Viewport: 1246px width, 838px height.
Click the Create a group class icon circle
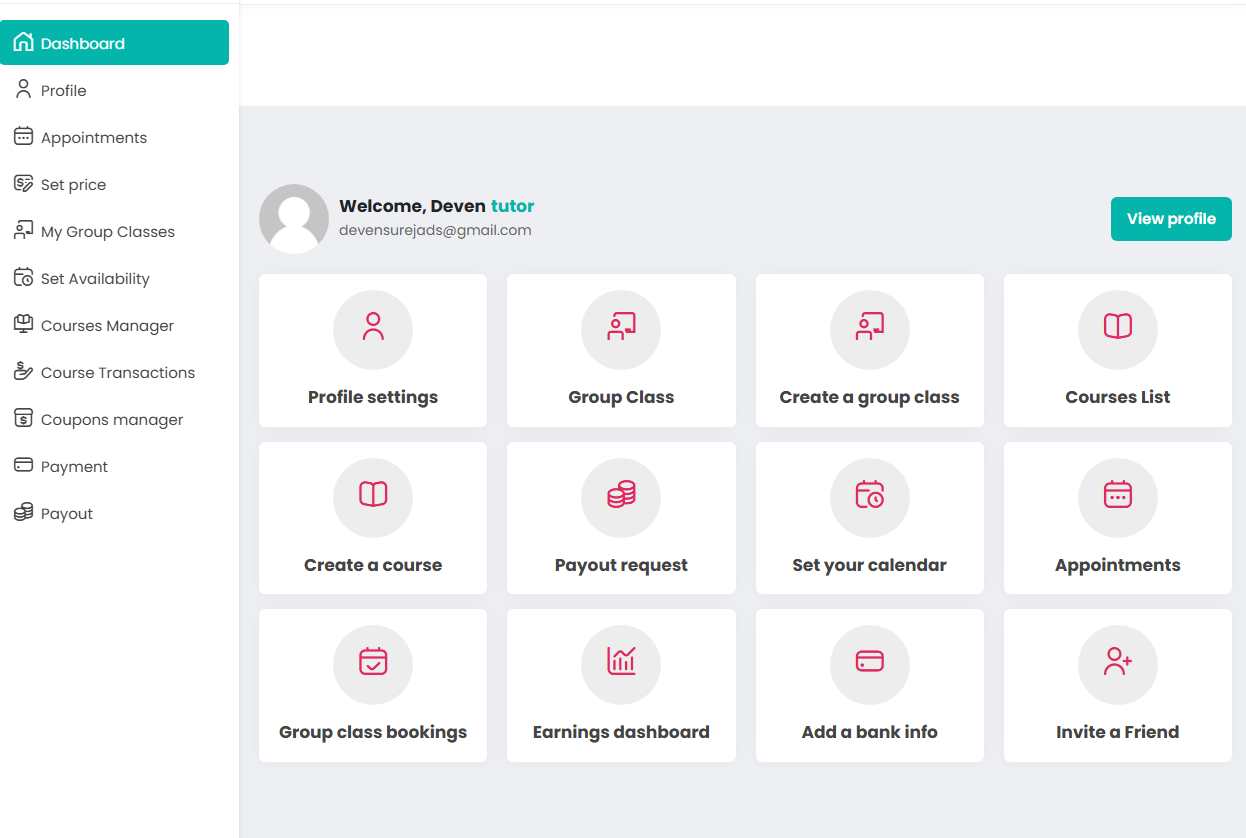tap(870, 330)
